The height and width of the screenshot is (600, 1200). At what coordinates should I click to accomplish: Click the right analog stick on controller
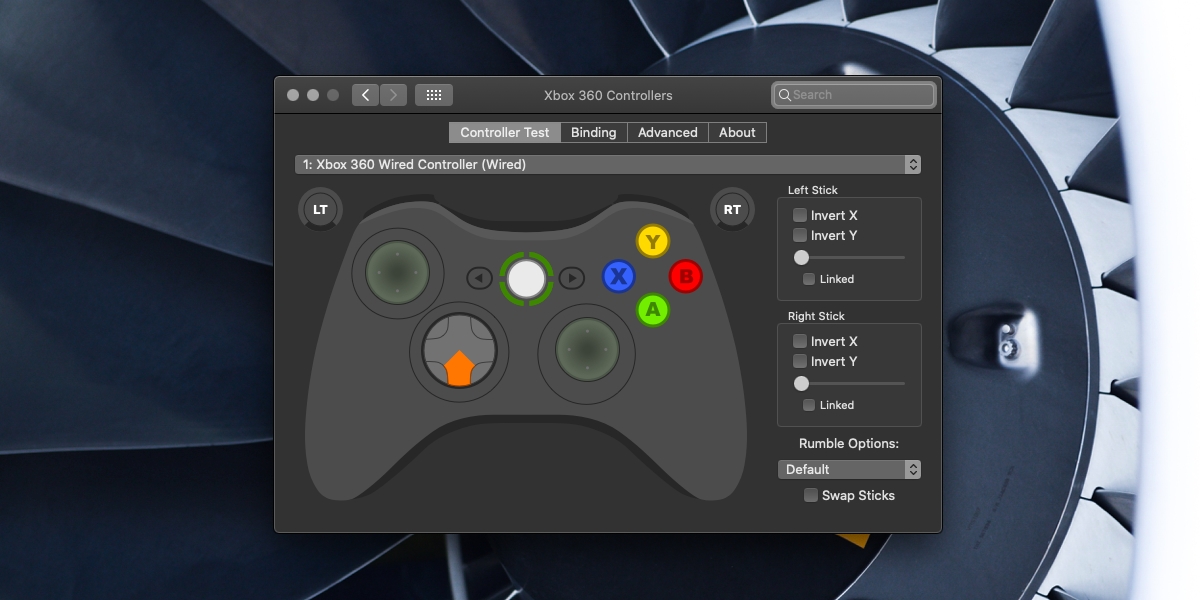(x=586, y=350)
